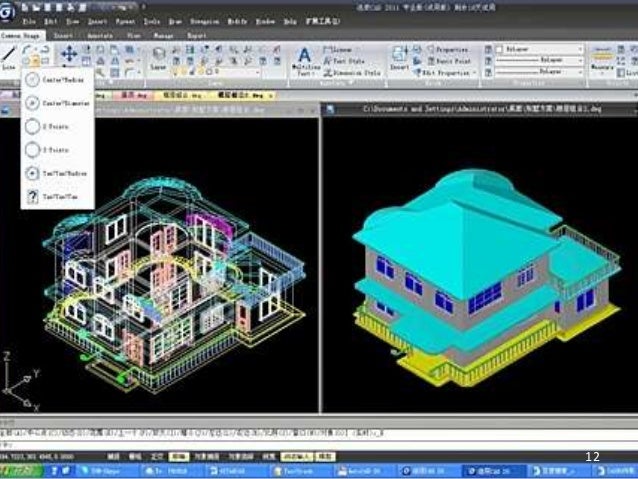Open the Help menu

coord(290,21)
